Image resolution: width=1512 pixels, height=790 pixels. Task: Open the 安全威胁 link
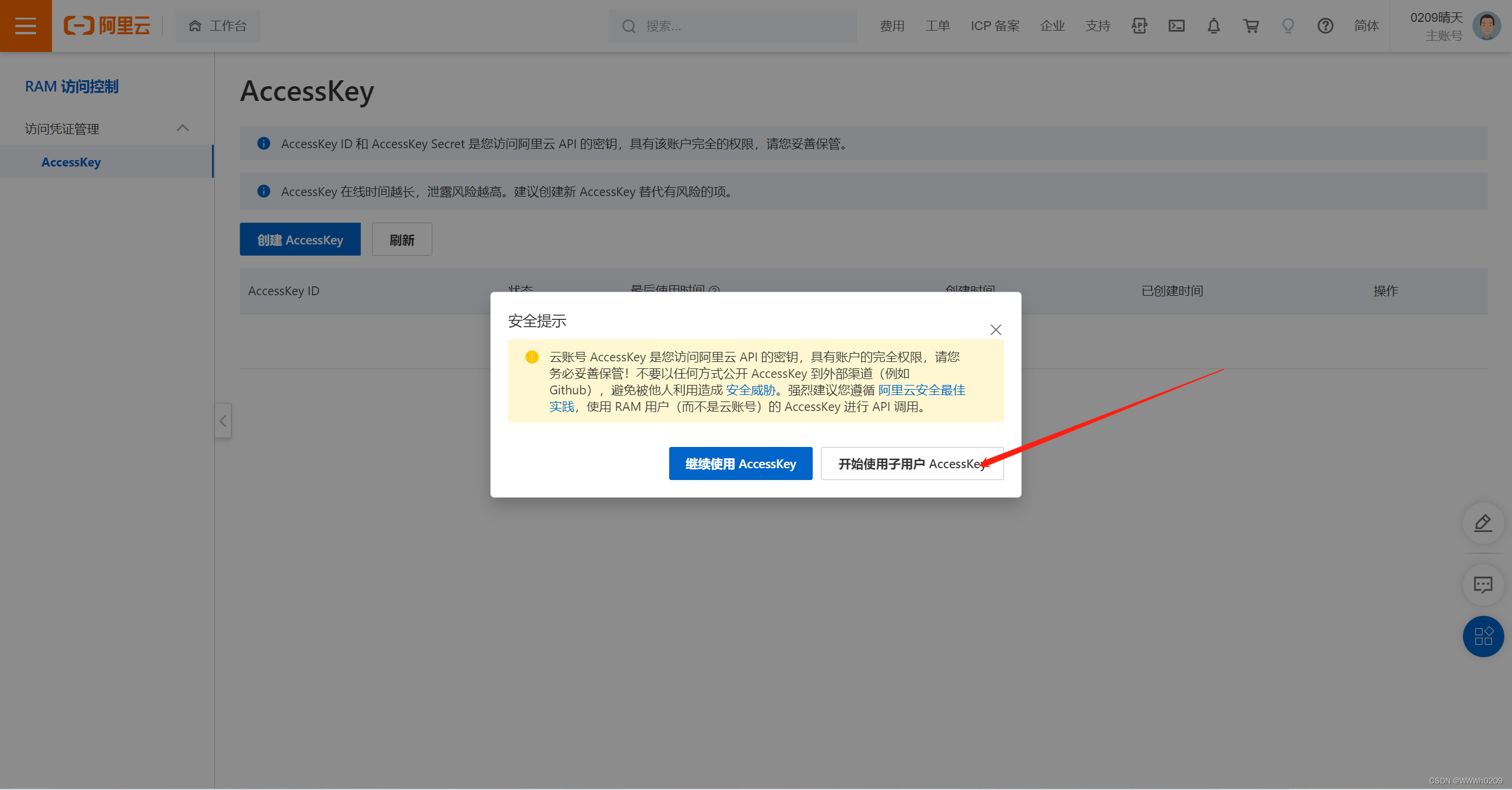pos(750,390)
